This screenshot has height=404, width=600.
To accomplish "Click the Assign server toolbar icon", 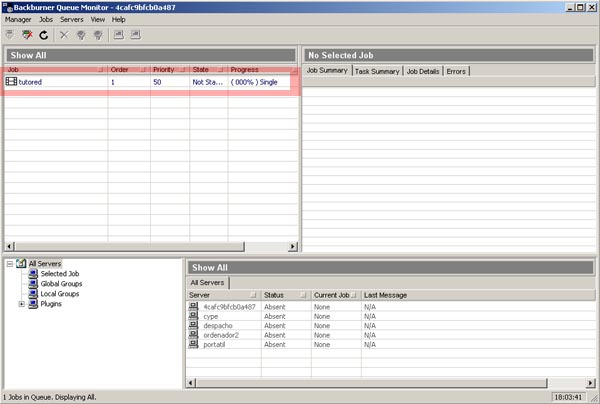I will click(119, 35).
